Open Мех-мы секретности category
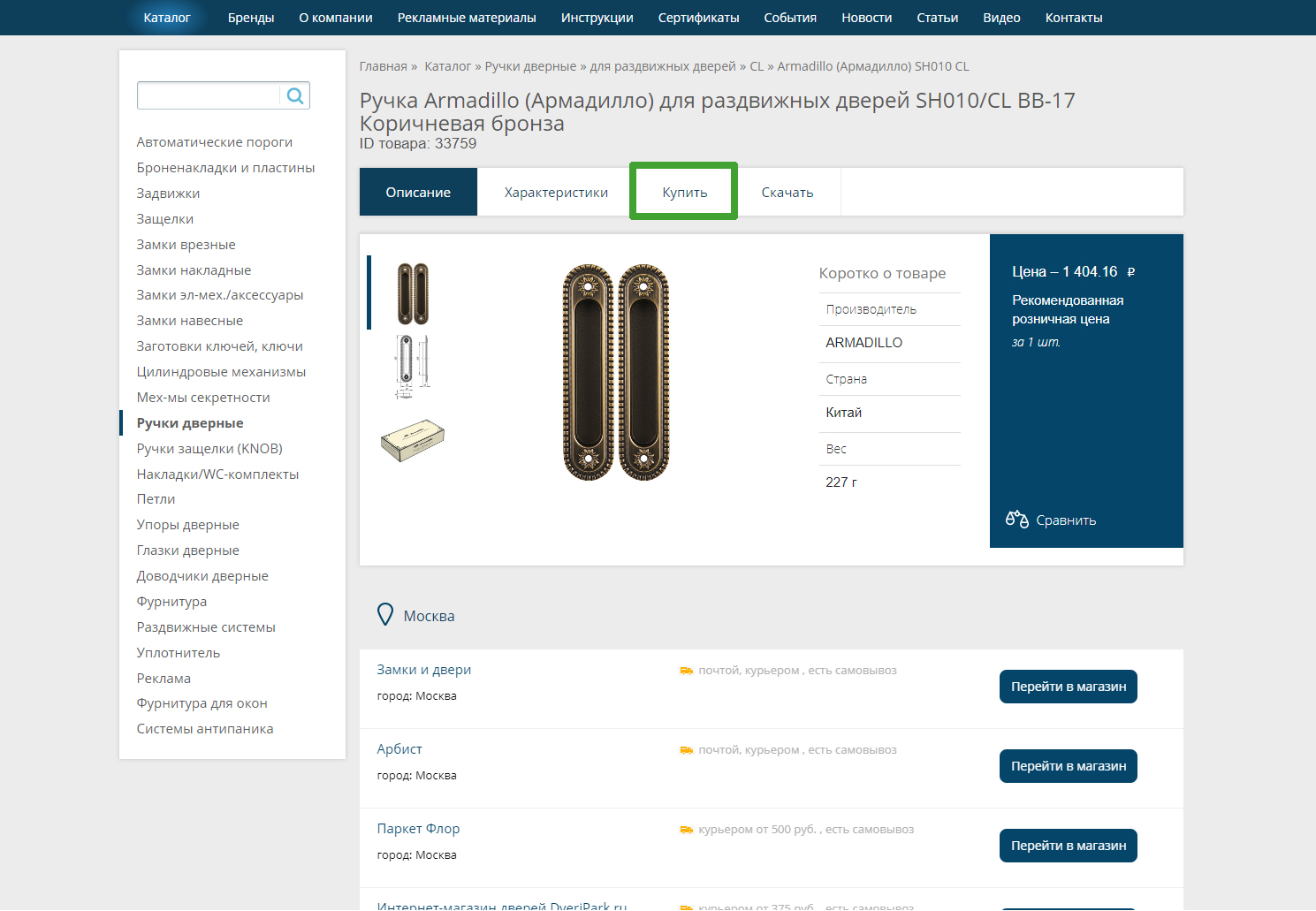This screenshot has width=1316, height=911. coord(204,398)
